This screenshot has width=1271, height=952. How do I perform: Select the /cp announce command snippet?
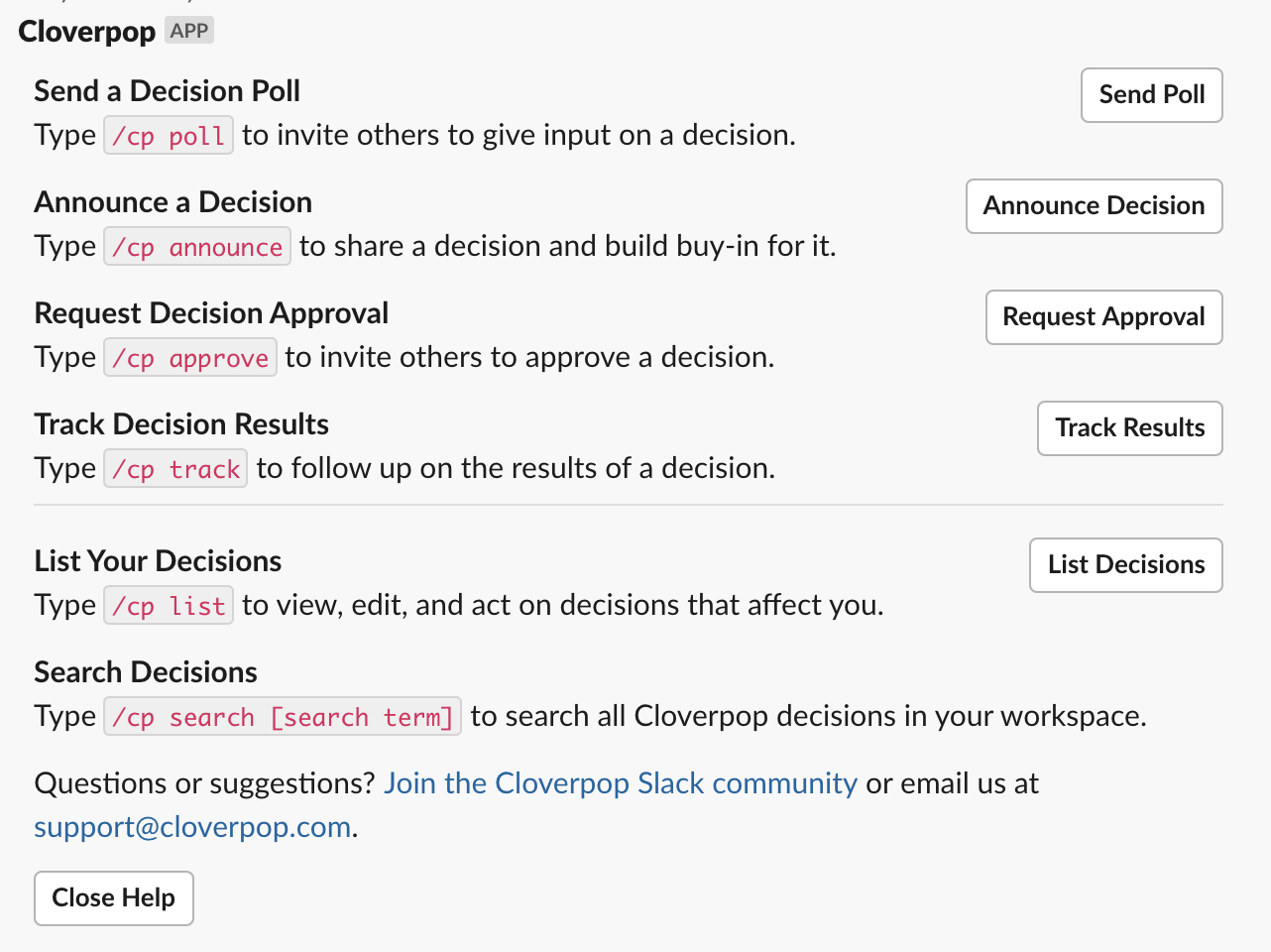[x=197, y=247]
